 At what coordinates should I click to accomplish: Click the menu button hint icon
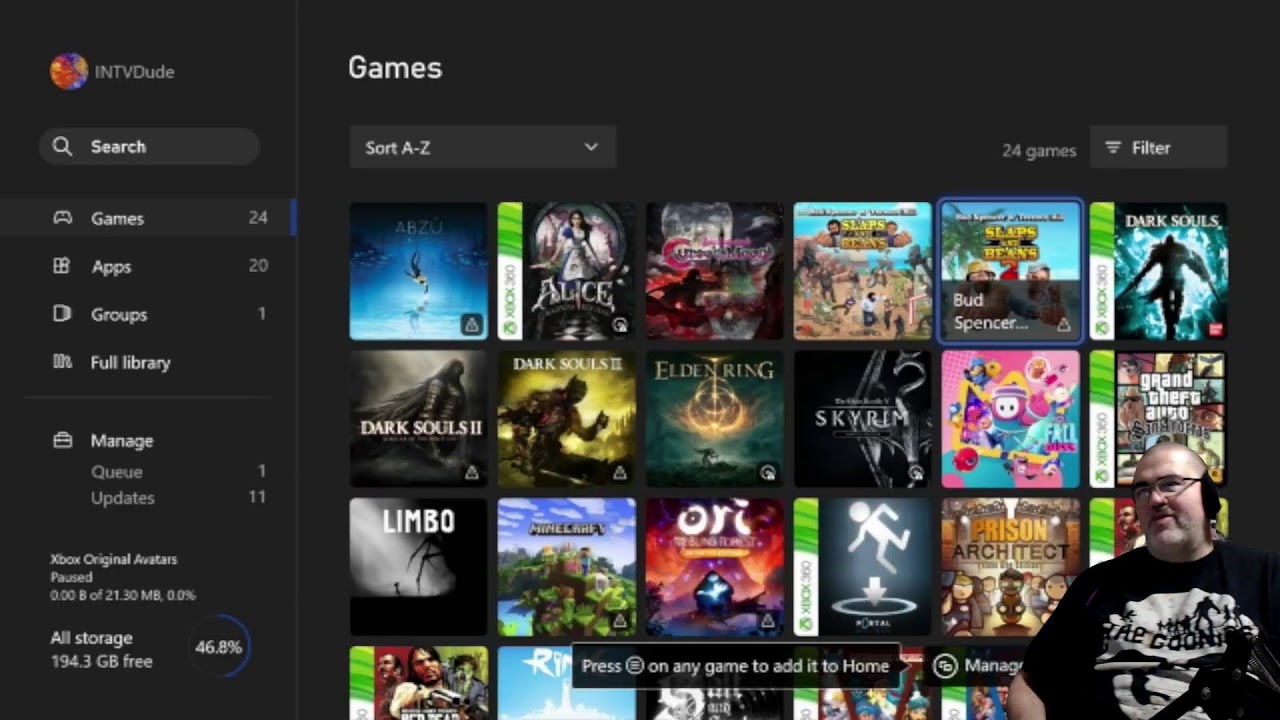pyautogui.click(x=634, y=665)
